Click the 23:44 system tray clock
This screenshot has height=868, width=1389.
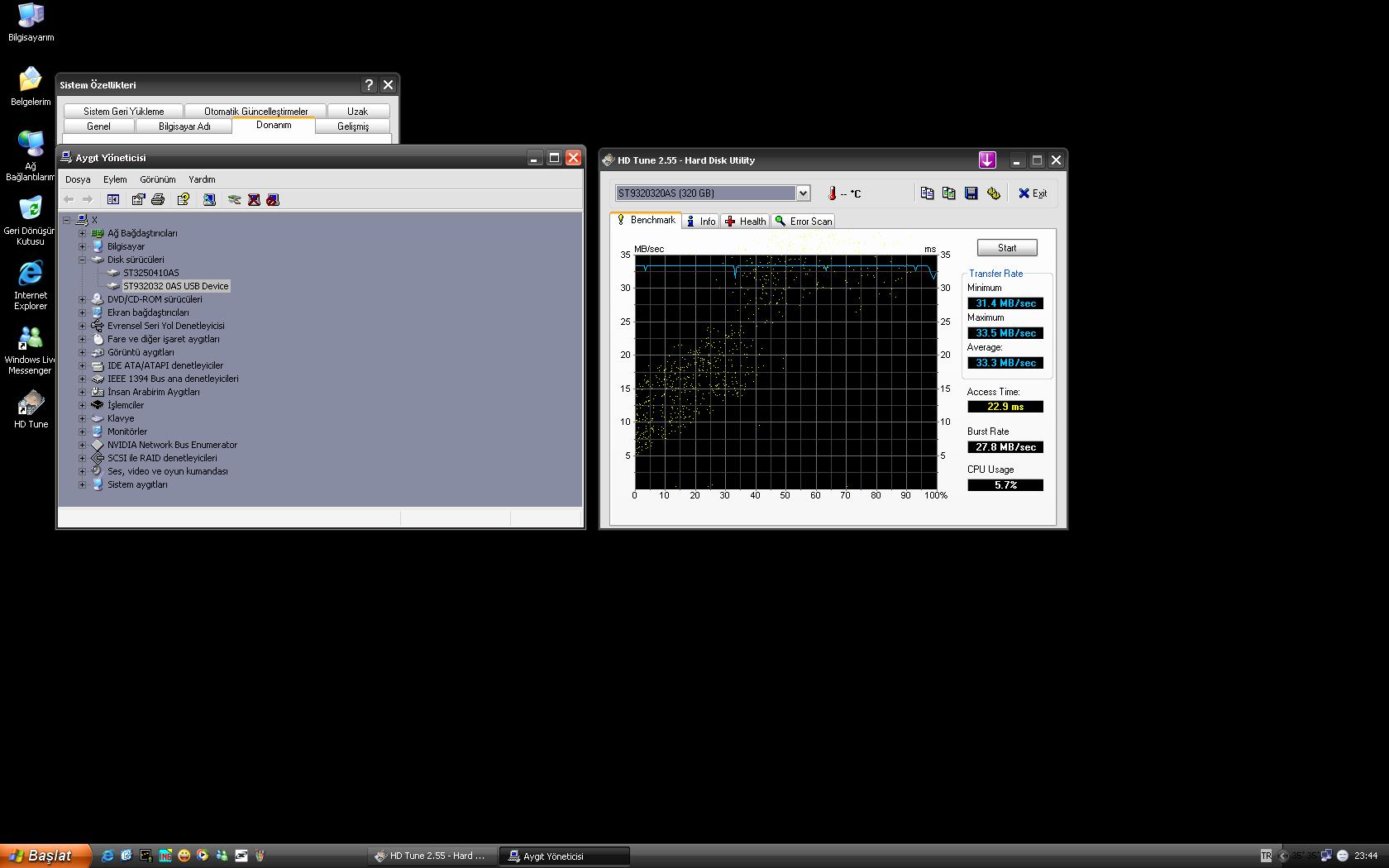(x=1366, y=856)
